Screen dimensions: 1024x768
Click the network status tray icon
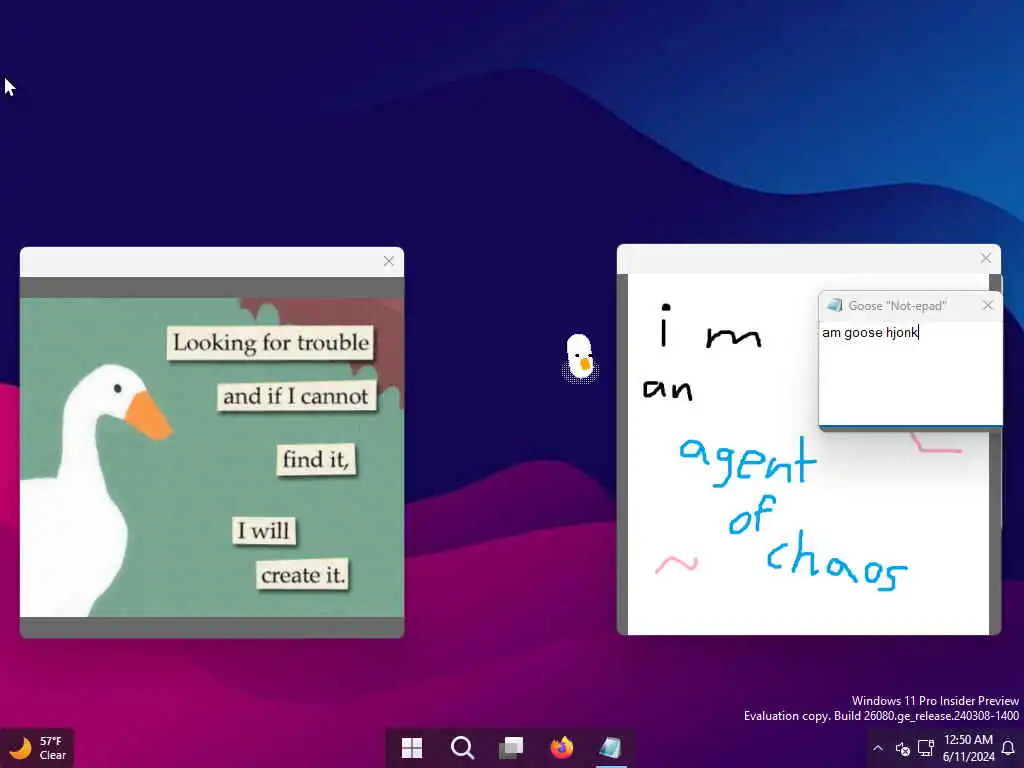(x=925, y=748)
